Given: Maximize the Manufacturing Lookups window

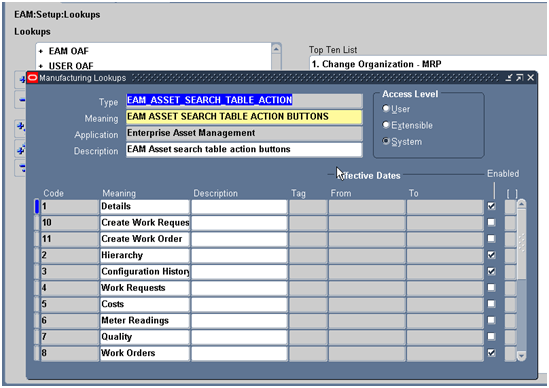Looking at the screenshot, I should pyautogui.click(x=520, y=78).
